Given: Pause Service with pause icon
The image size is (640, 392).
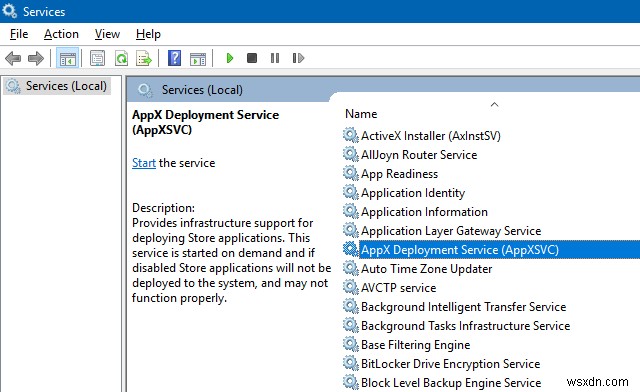Looking at the screenshot, I should coord(275,58).
